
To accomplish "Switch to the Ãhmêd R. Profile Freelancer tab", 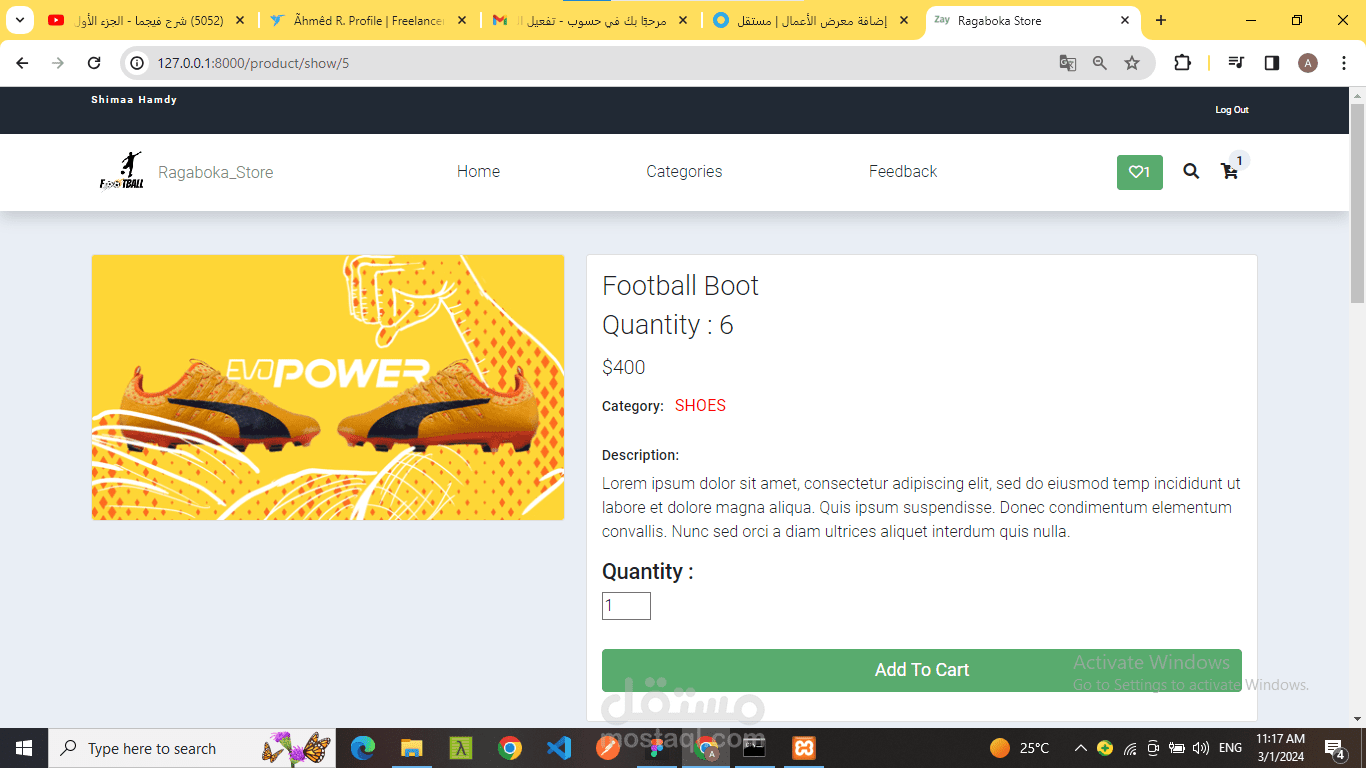I will click(x=368, y=20).
